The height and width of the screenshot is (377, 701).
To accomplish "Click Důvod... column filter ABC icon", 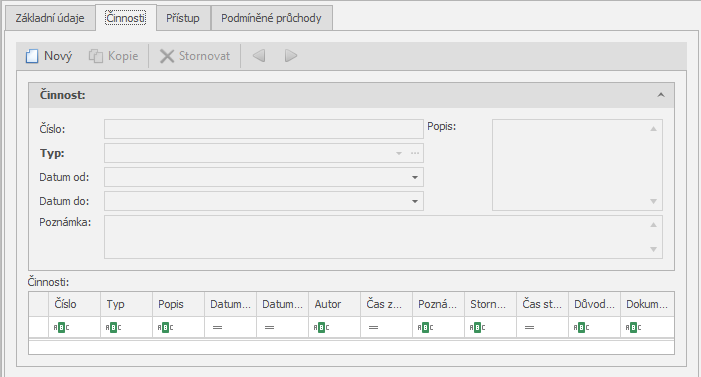I will tap(581, 327).
